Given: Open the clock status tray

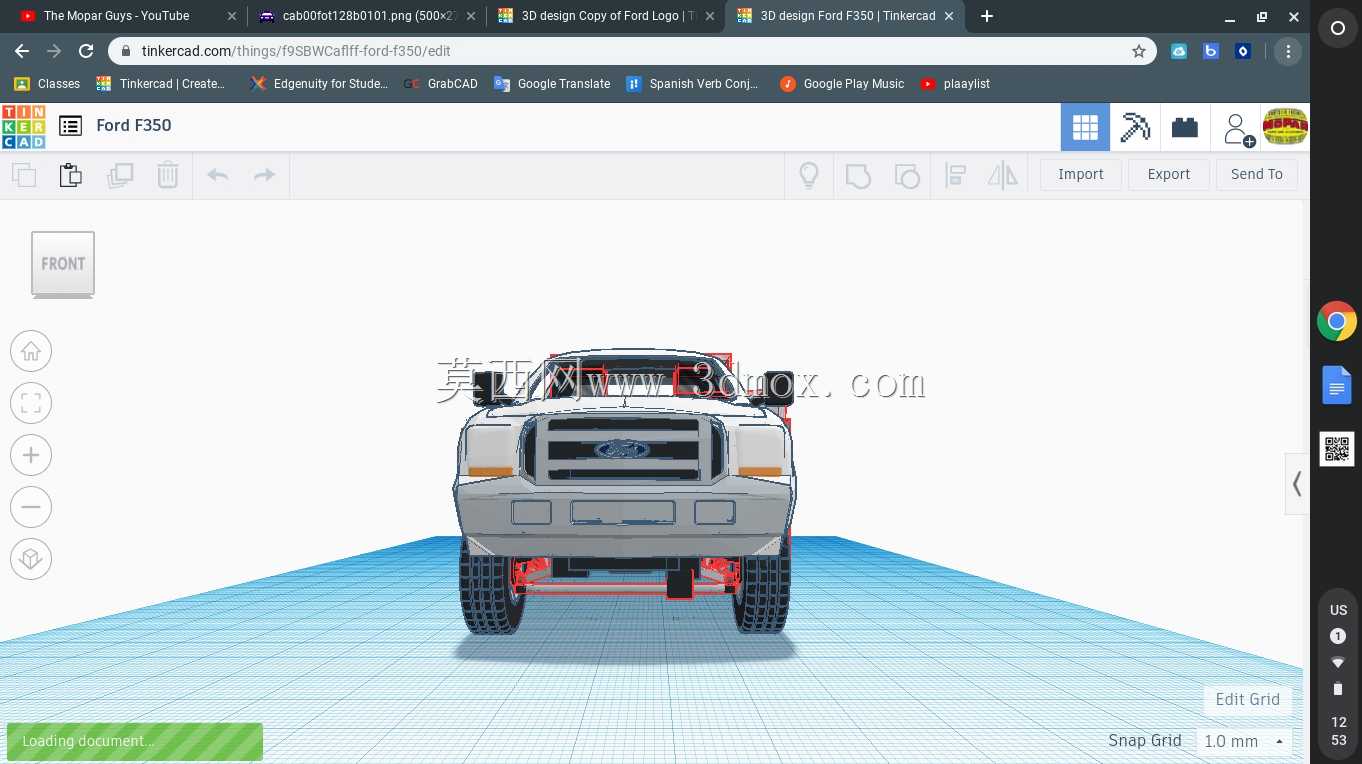Looking at the screenshot, I should point(1338,731).
